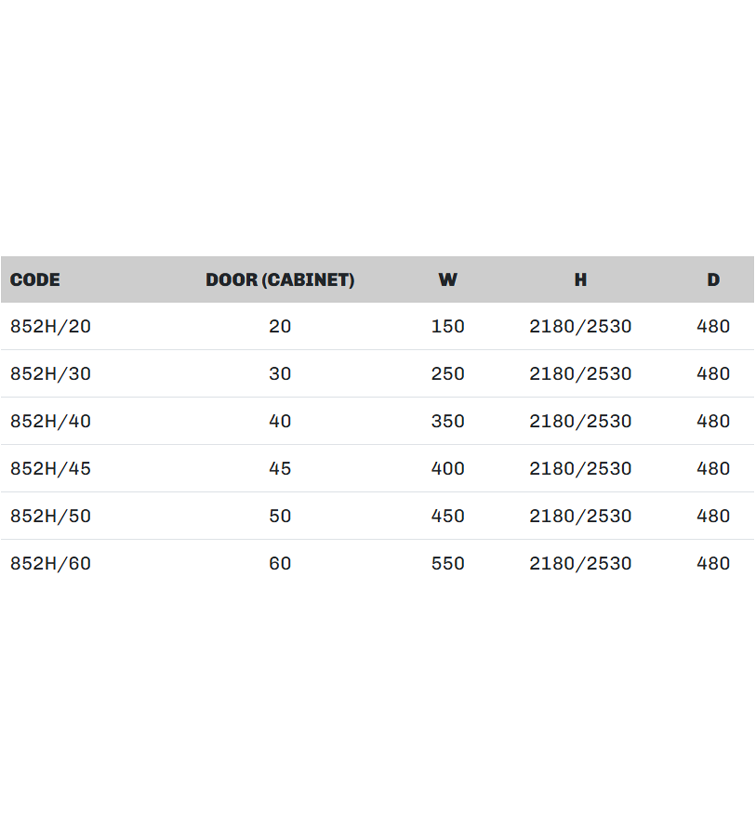Select the 852H/50 code cell
The image size is (755, 840).
[50, 516]
